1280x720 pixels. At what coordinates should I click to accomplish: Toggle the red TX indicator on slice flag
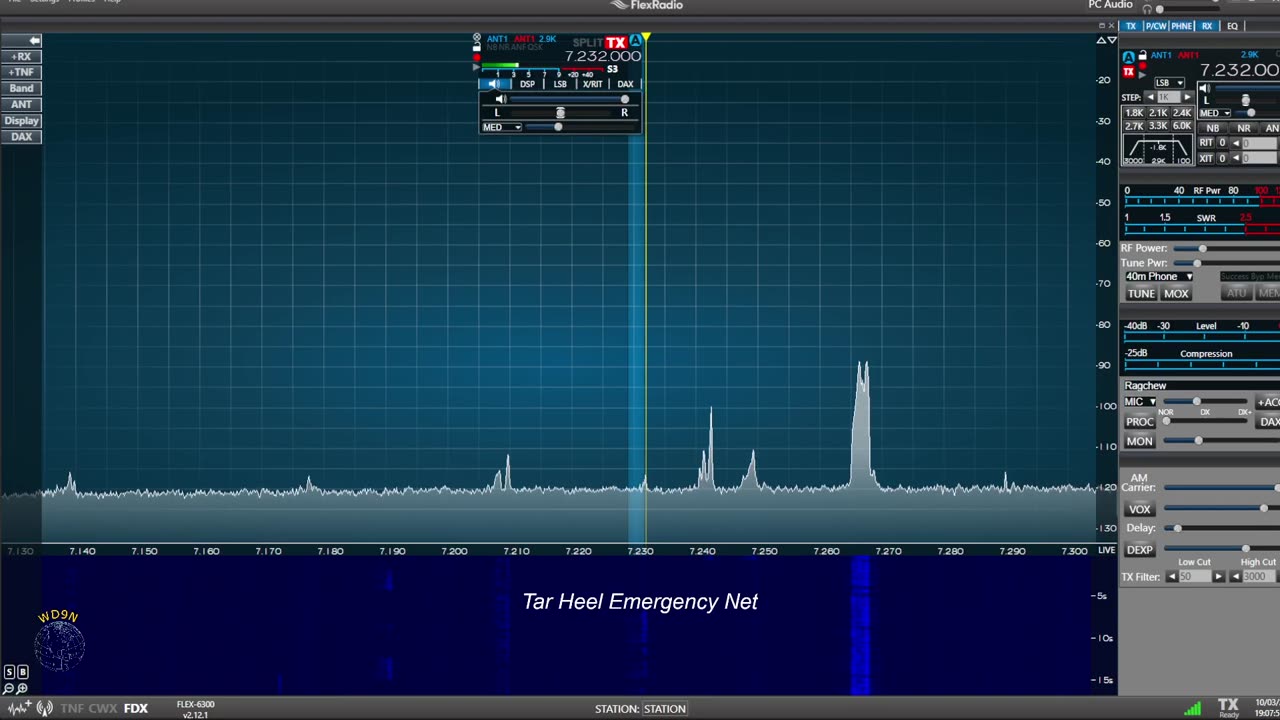(x=616, y=43)
